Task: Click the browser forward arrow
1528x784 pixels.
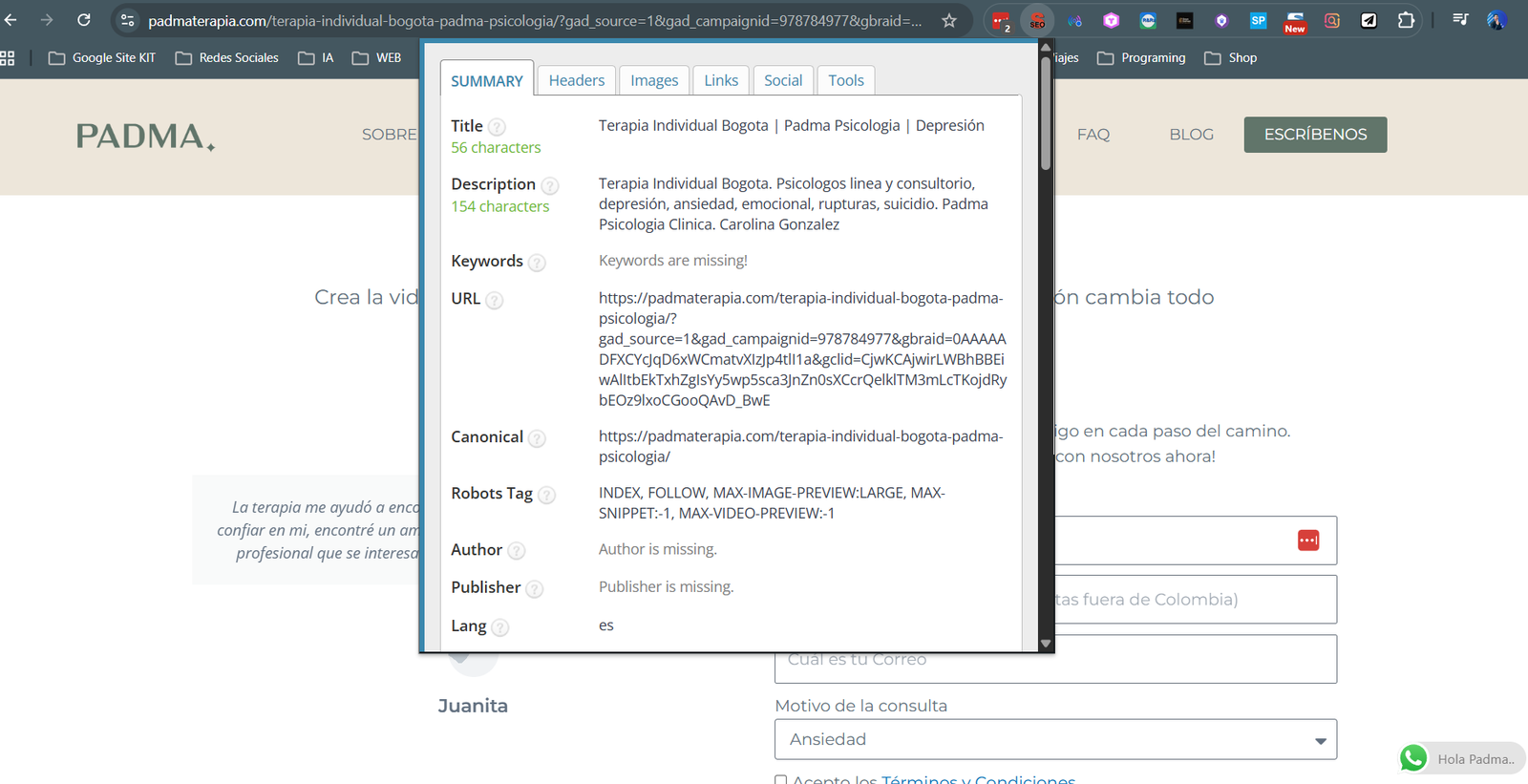Action: click(x=47, y=20)
